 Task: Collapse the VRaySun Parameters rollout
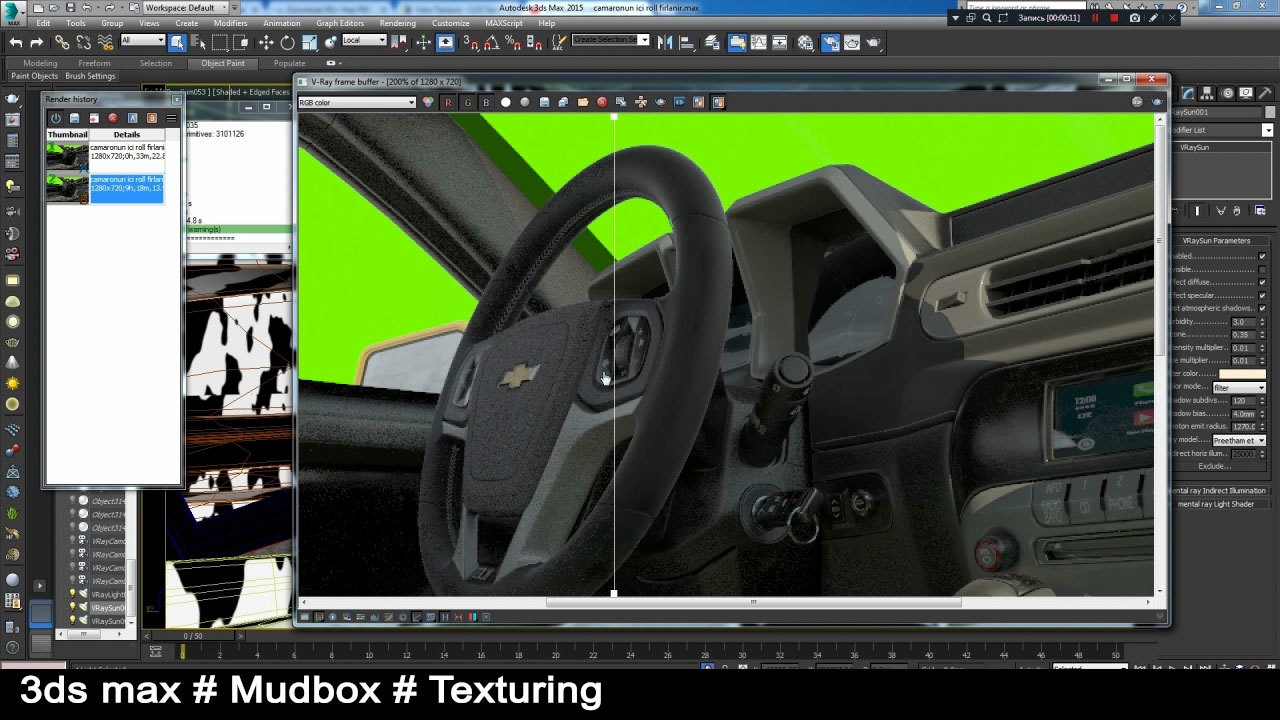1216,240
